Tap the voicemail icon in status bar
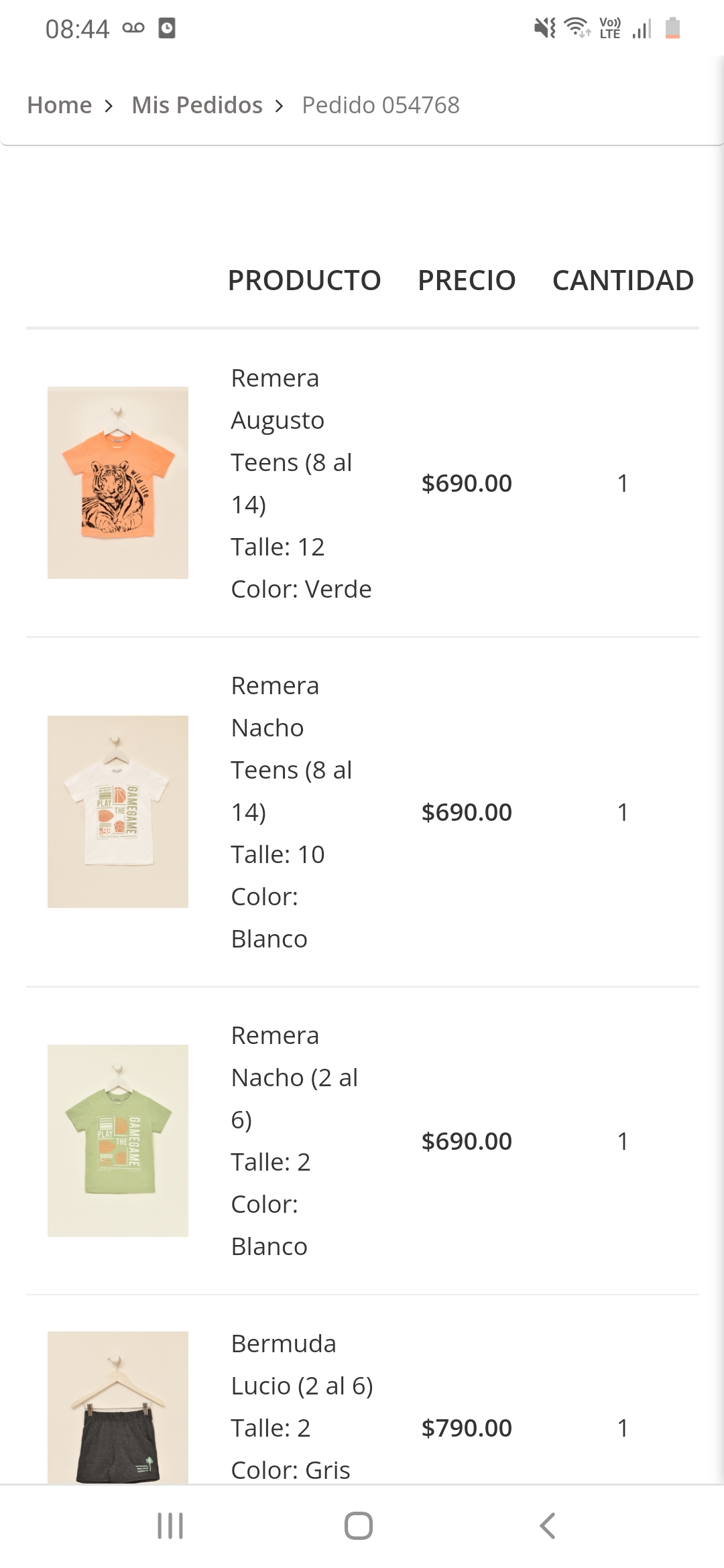The width and height of the screenshot is (724, 1568). pyautogui.click(x=133, y=28)
